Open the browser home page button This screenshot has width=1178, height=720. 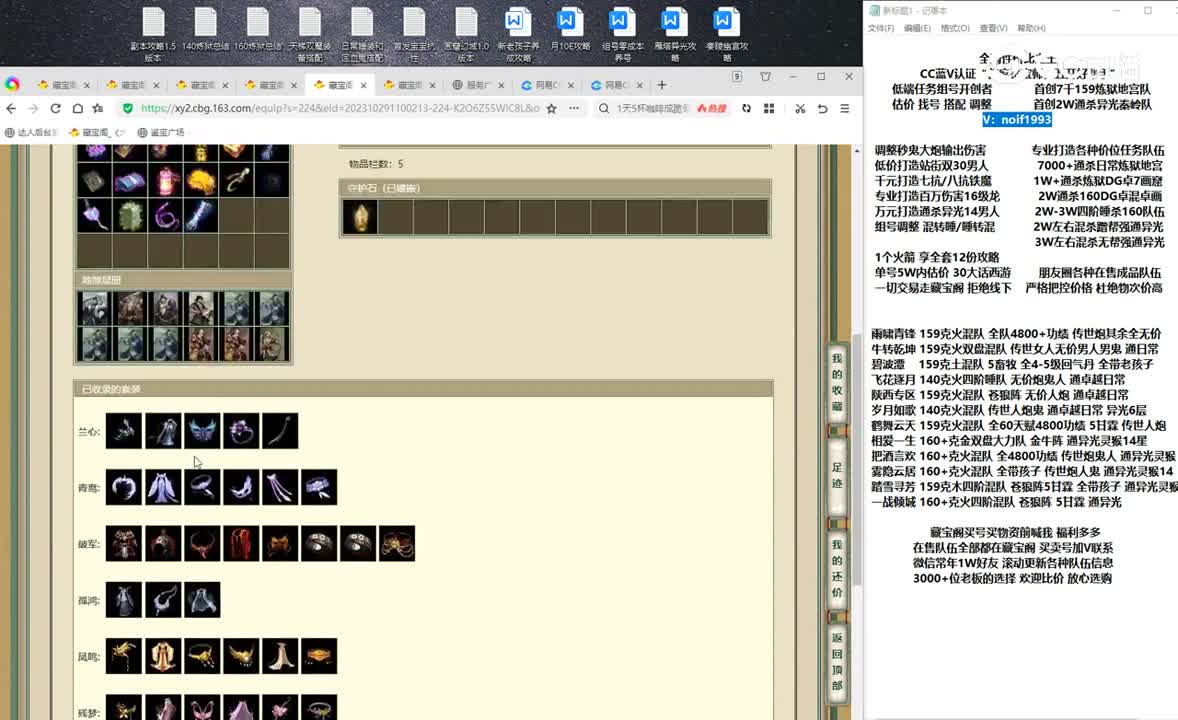[x=77, y=108]
